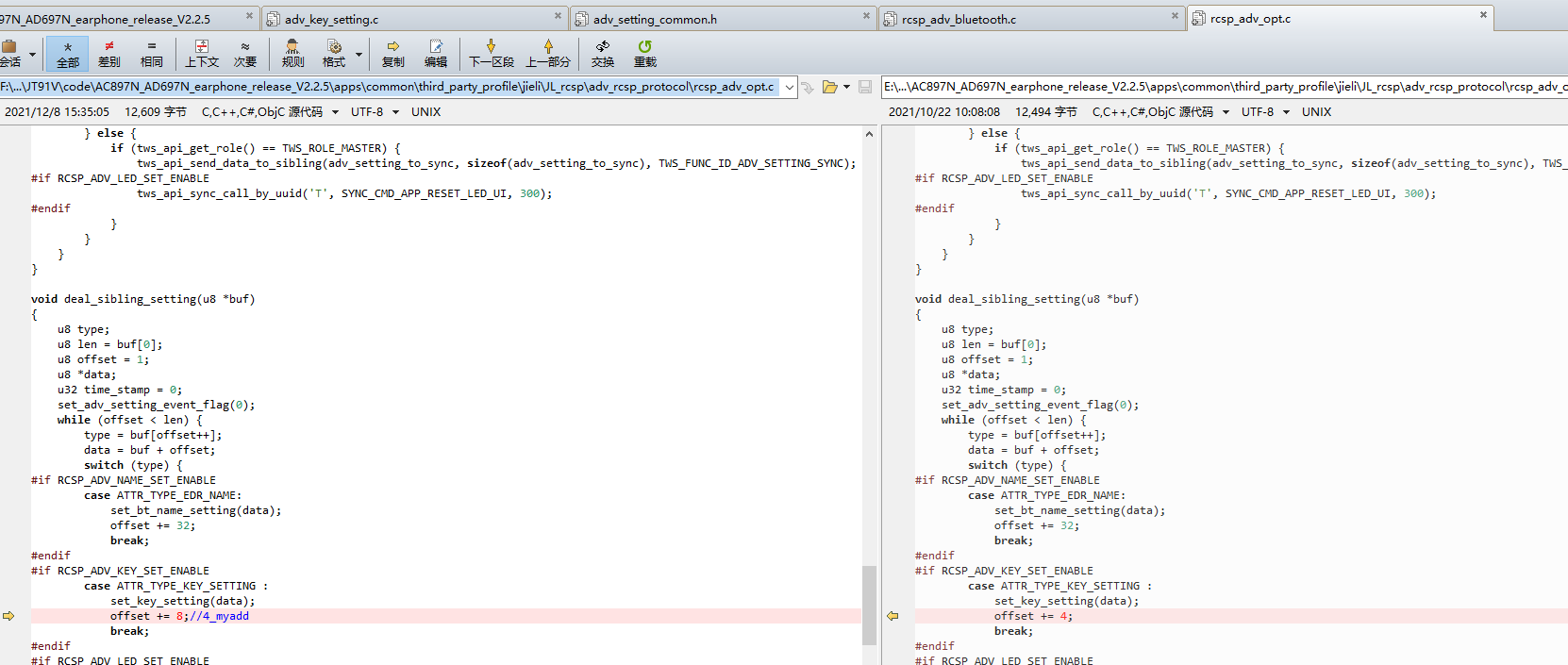
Task: Toggle the 相同 (same) filter
Action: [152, 54]
